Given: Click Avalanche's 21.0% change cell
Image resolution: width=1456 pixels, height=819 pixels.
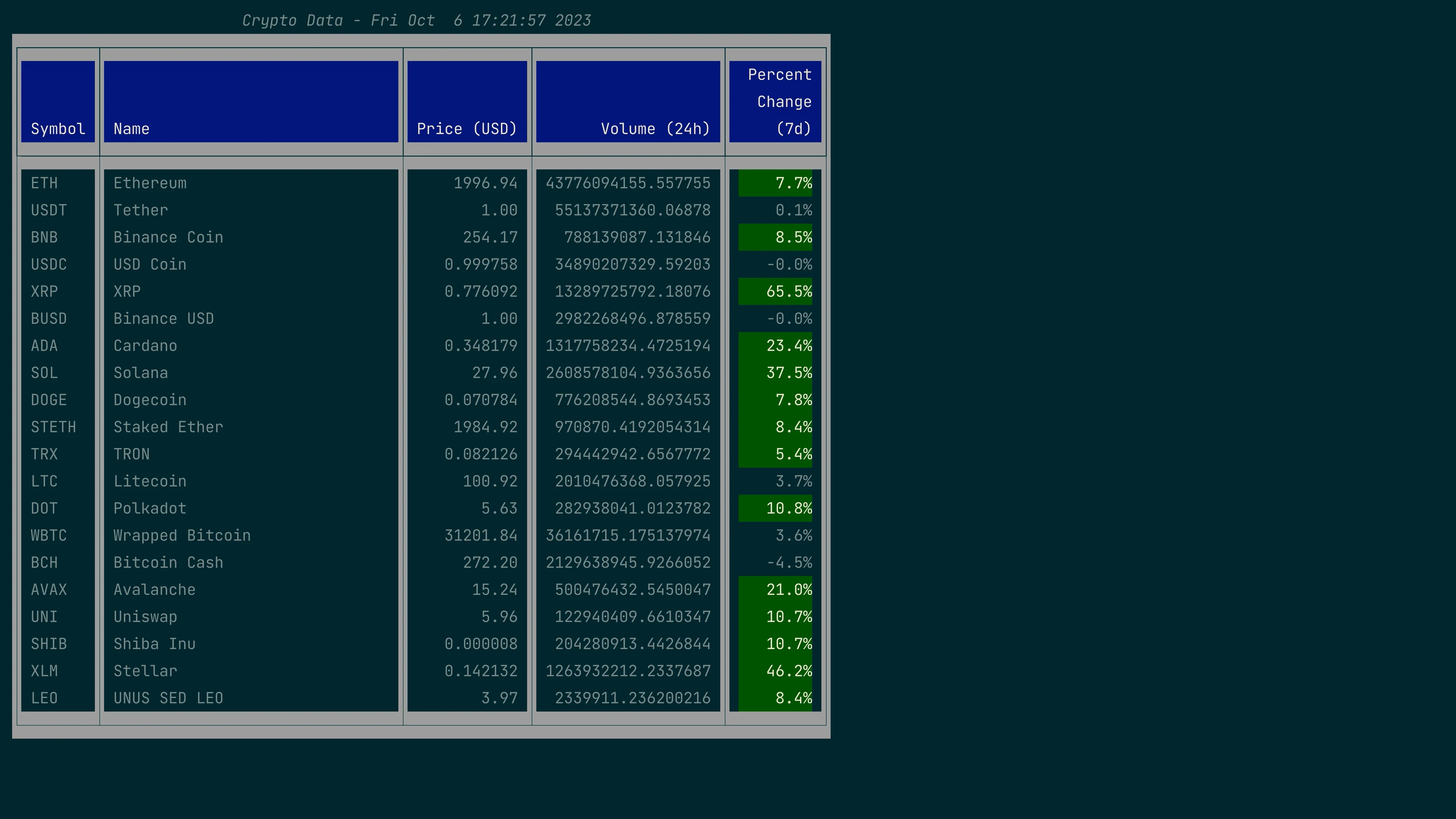Looking at the screenshot, I should 789,590.
